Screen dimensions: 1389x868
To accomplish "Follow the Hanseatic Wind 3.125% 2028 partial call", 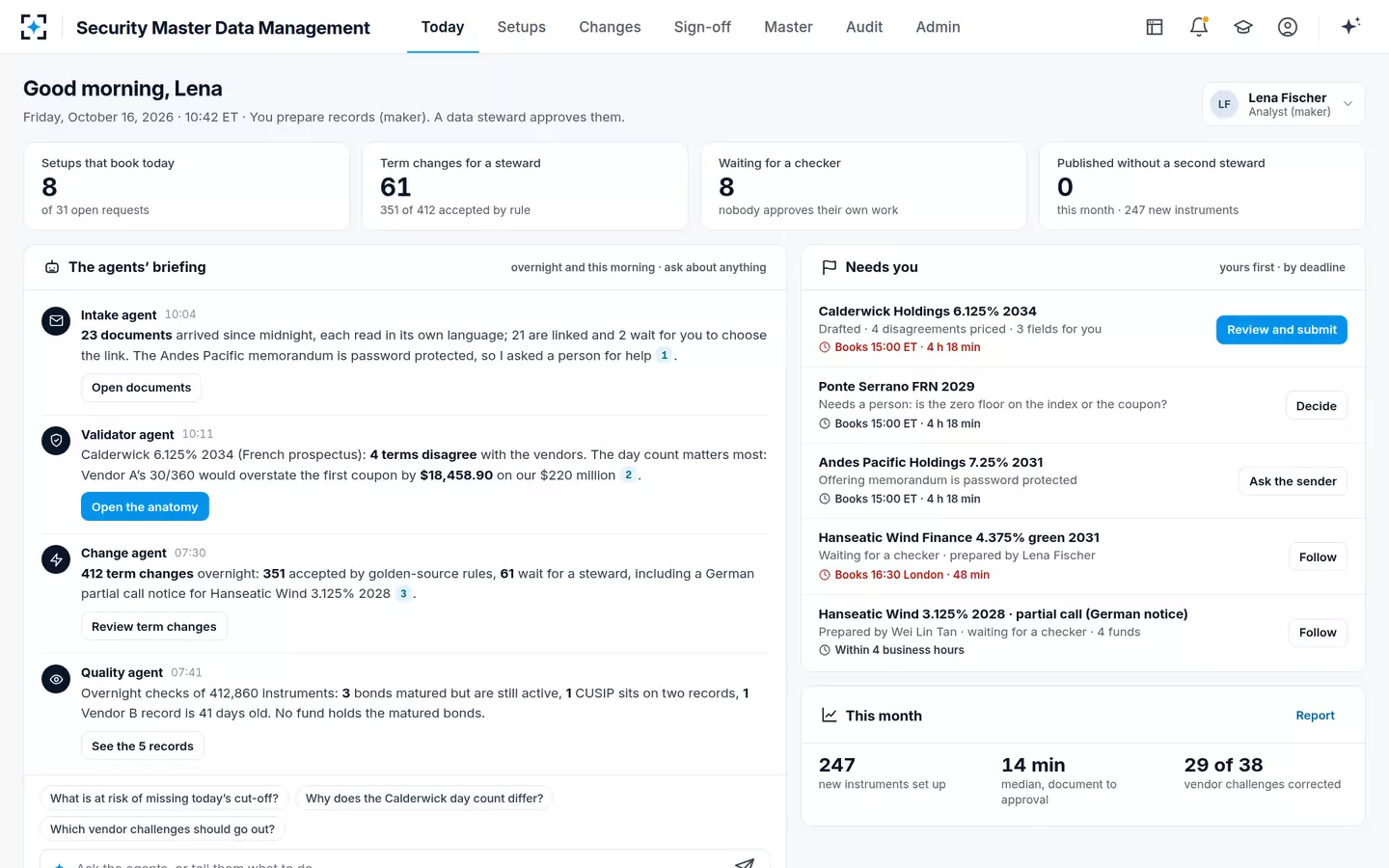I will pos(1318,633).
